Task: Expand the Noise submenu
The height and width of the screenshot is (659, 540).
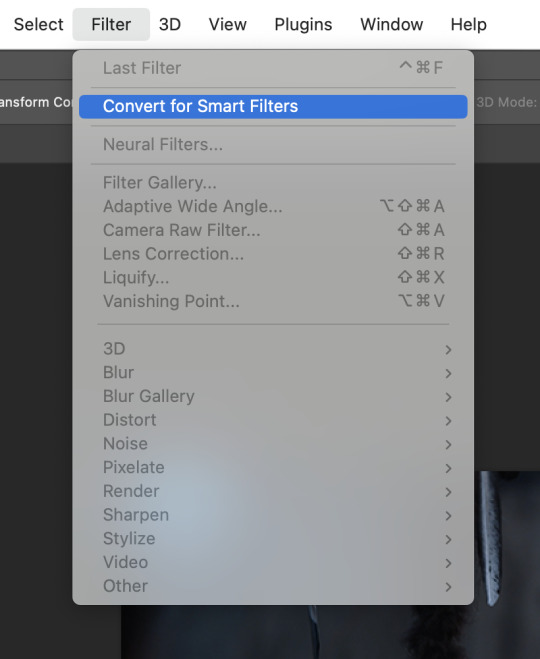Action: click(273, 444)
